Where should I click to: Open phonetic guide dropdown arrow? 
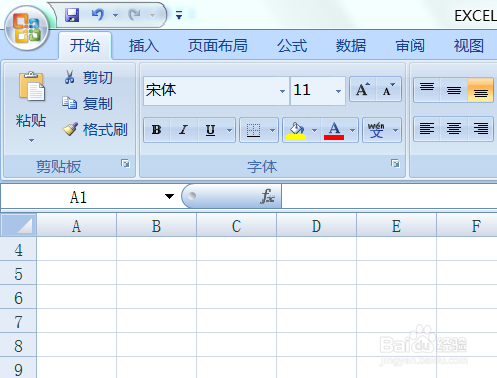[396, 130]
